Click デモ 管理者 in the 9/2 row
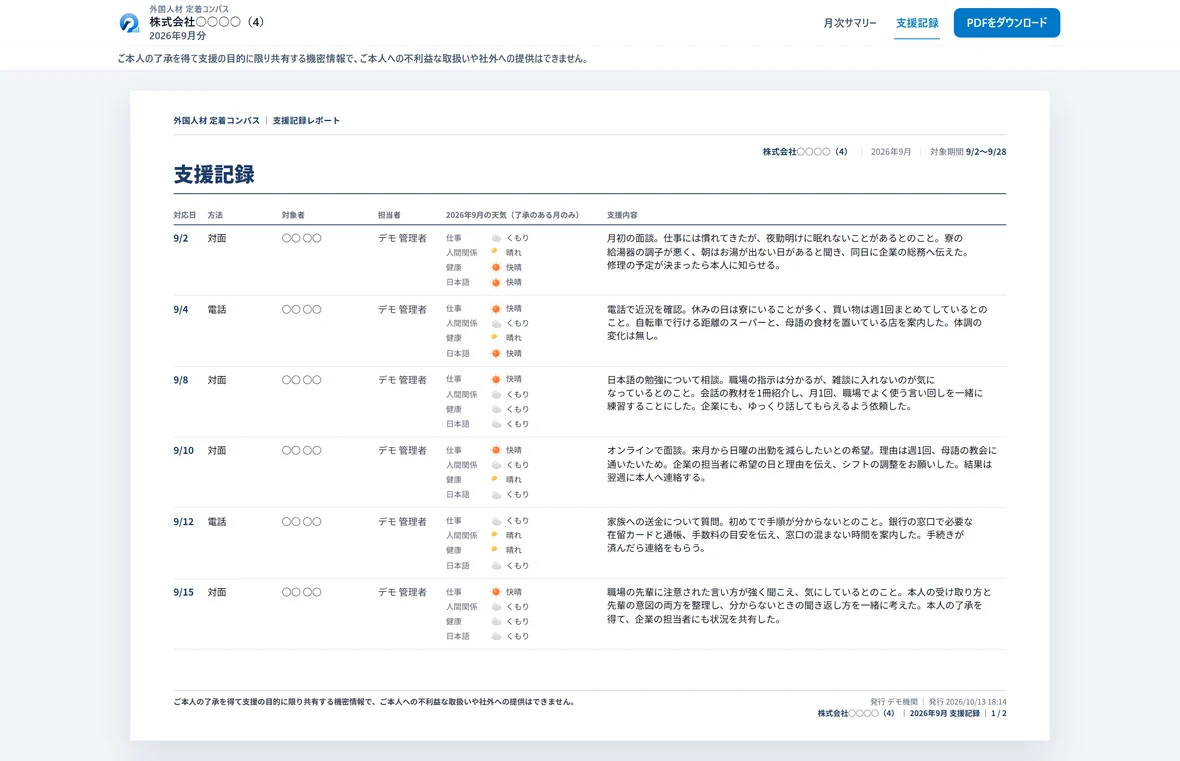 point(402,239)
